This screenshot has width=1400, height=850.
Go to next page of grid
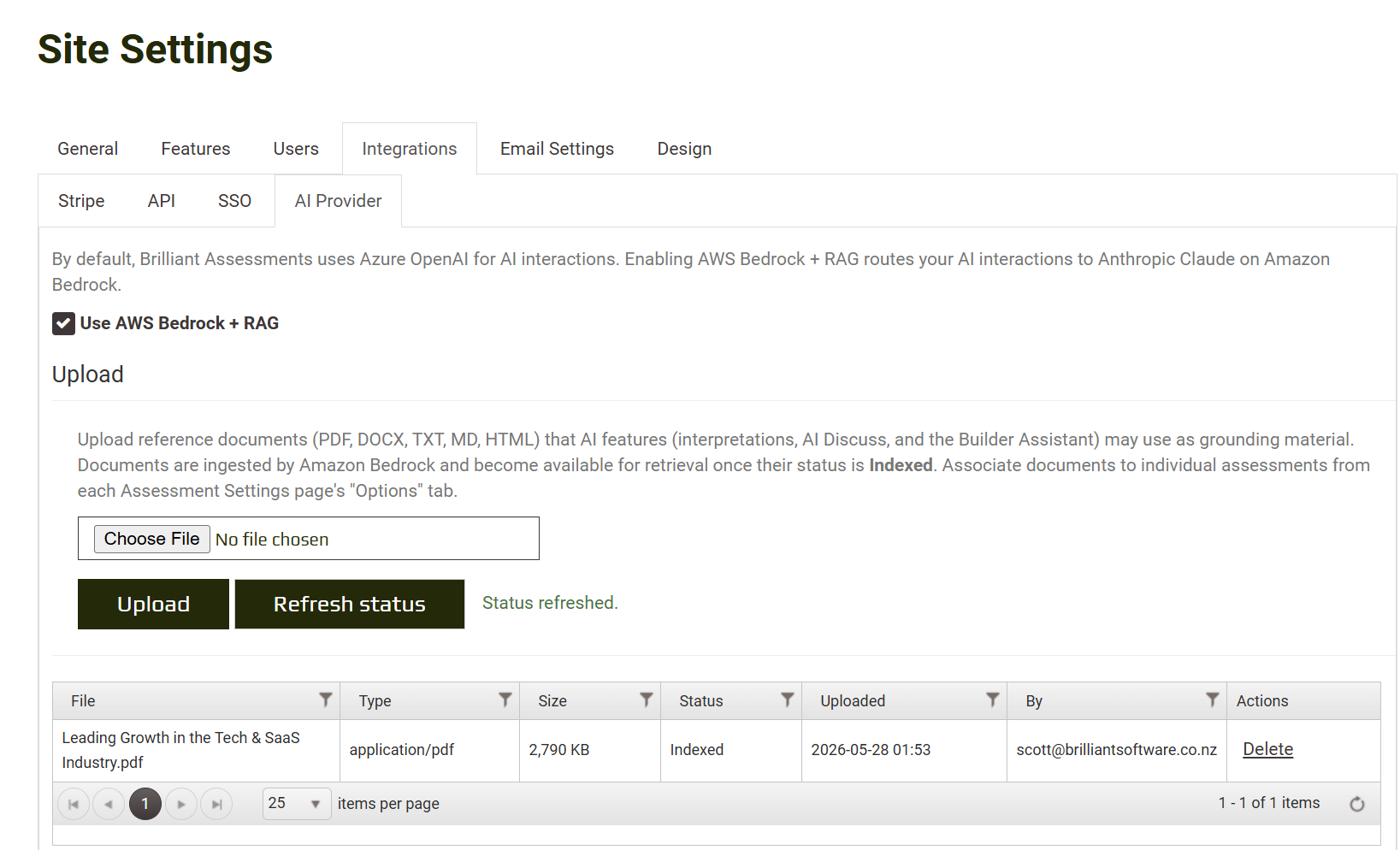[x=181, y=804]
